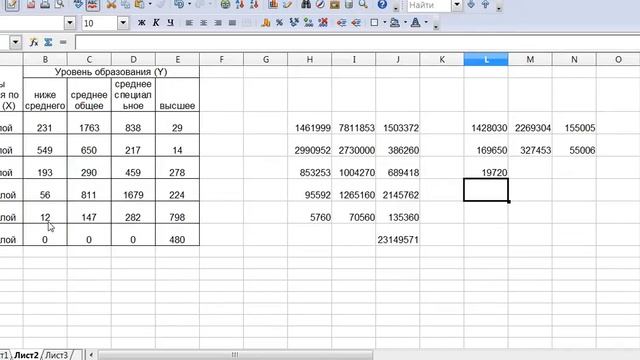Click the Increase Indent icon

356,23
